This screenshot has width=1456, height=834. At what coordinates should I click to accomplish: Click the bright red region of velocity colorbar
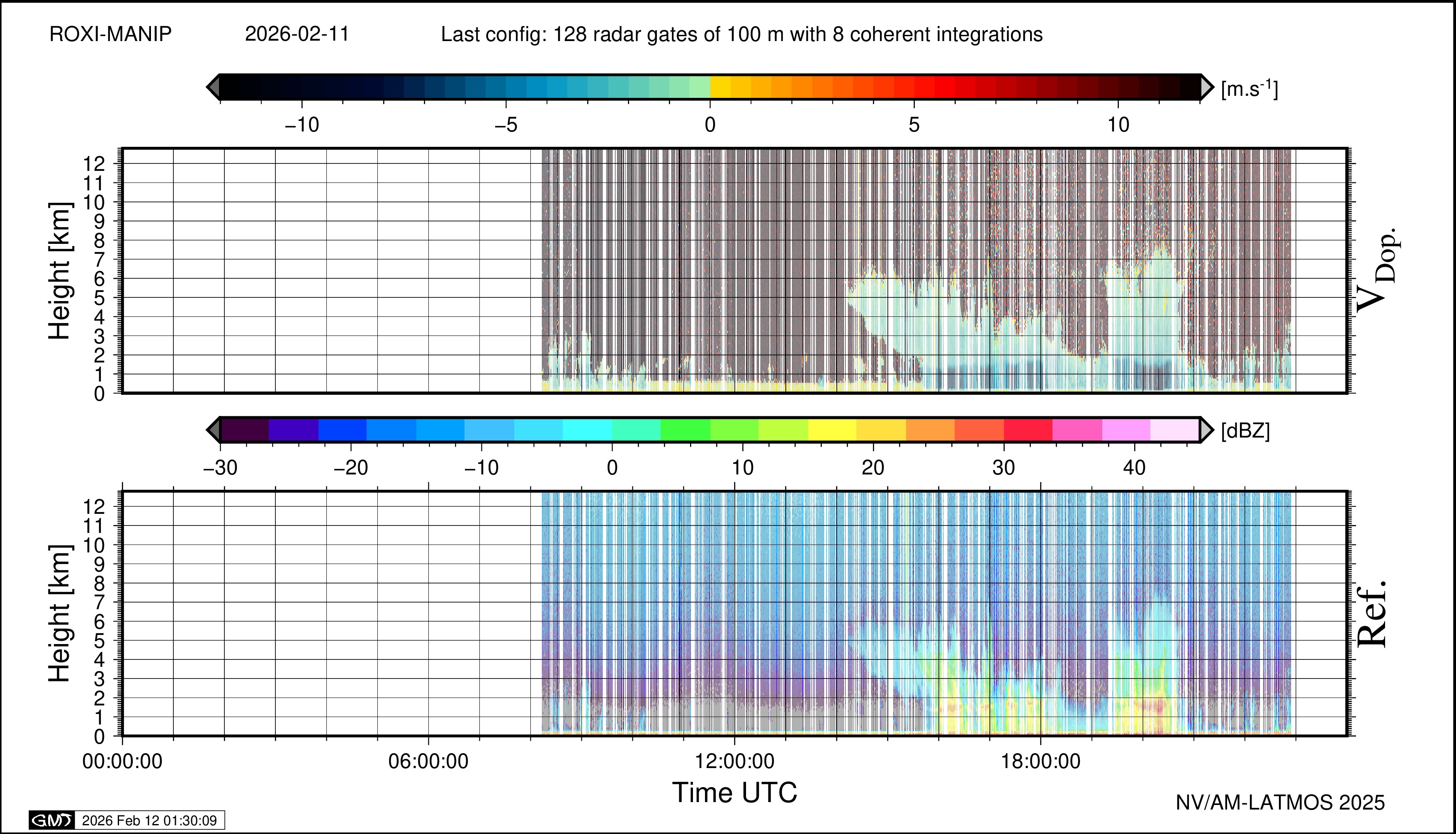pos(945,87)
